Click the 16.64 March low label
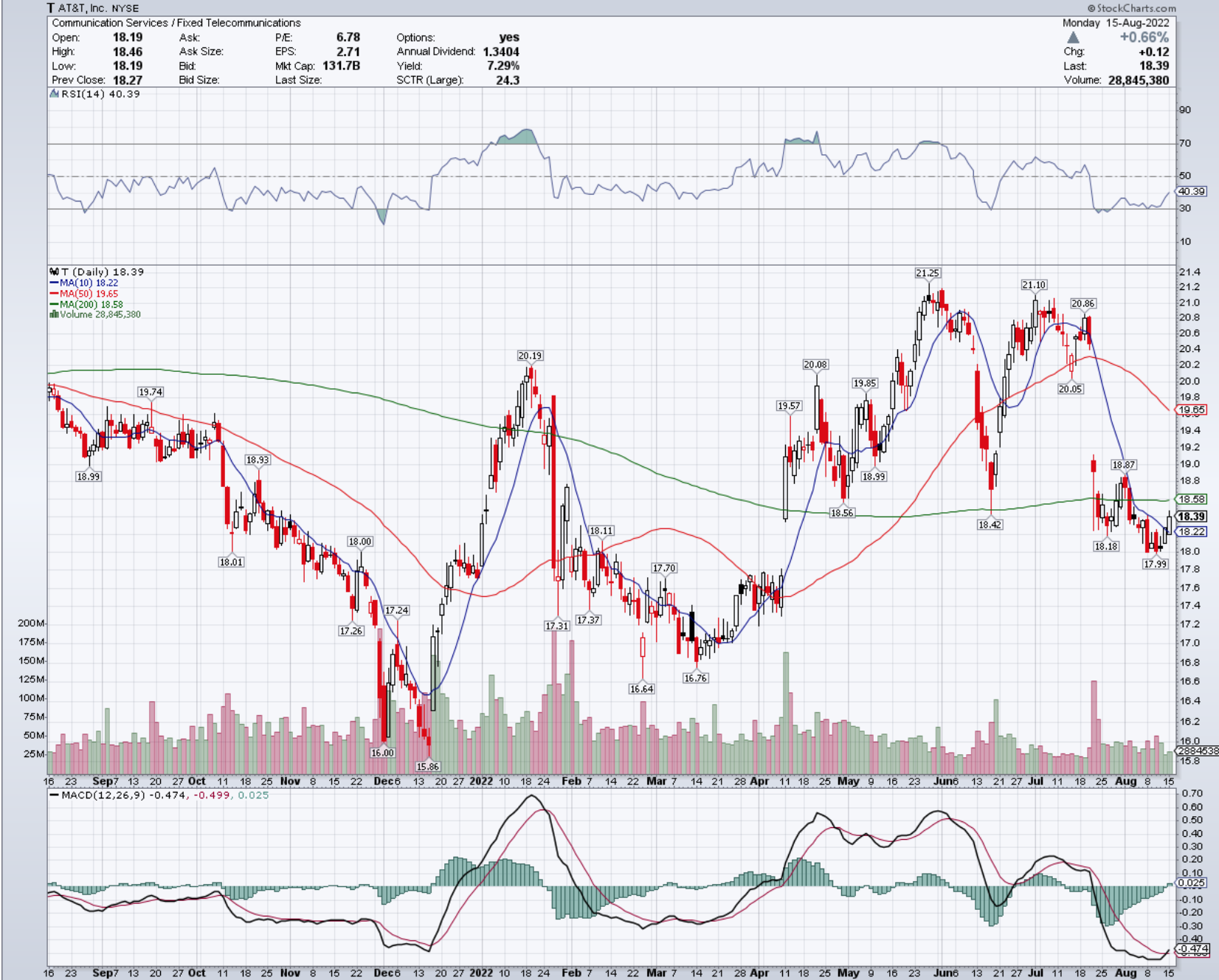The width and height of the screenshot is (1219, 980). click(x=641, y=689)
